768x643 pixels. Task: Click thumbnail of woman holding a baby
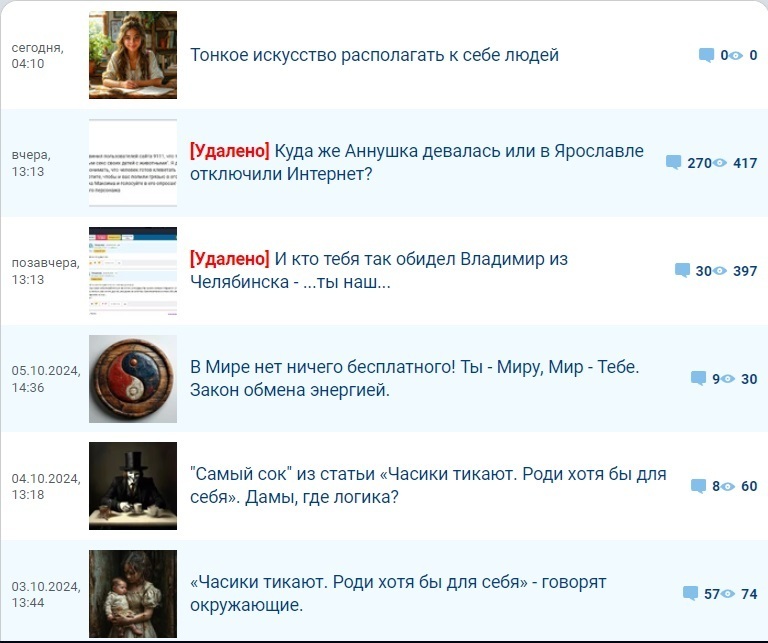[x=133, y=594]
